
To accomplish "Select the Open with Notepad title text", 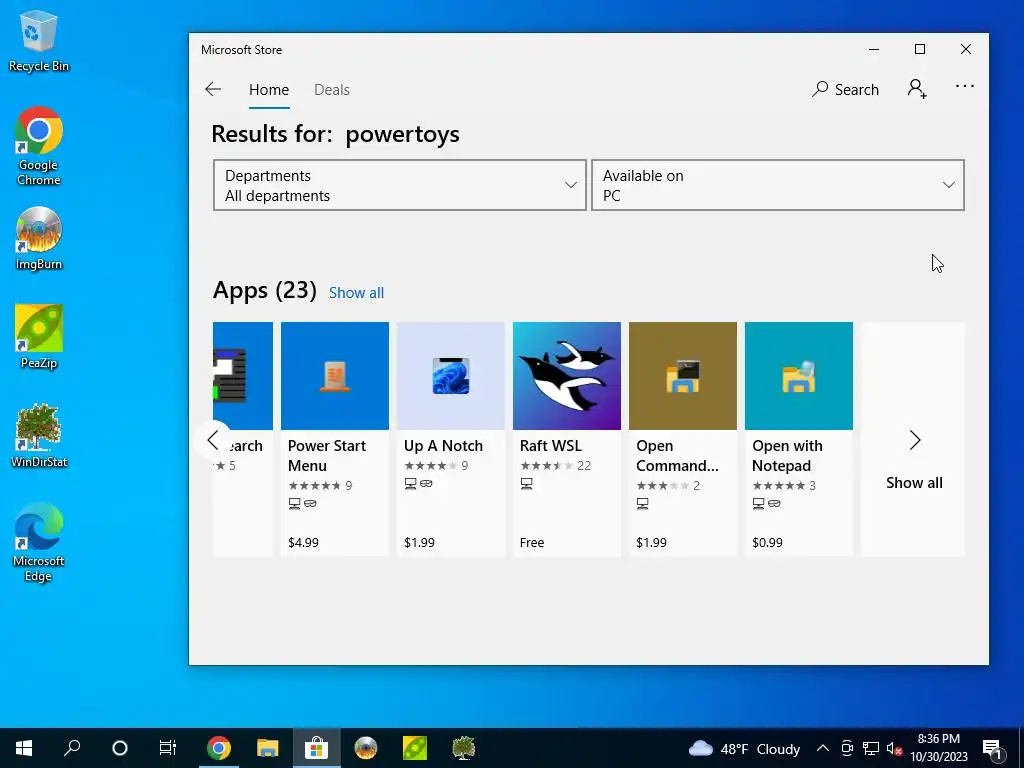I will tap(787, 456).
